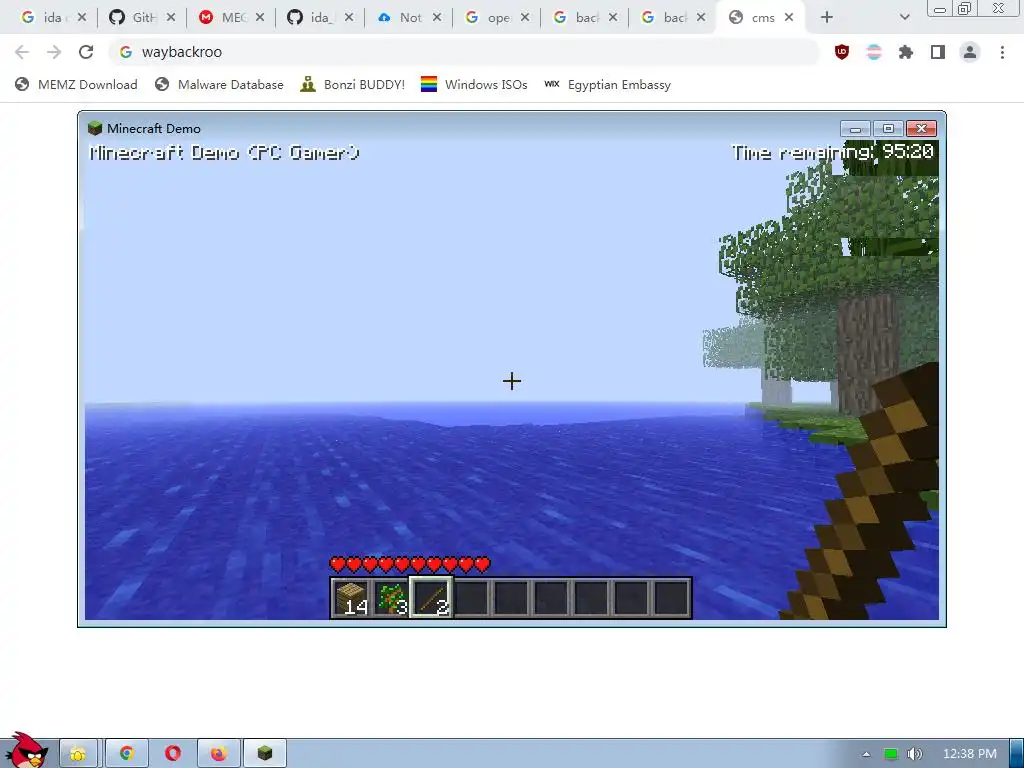Focus the address bar showing waybackroo
This screenshot has height=768, width=1024.
coord(464,52)
